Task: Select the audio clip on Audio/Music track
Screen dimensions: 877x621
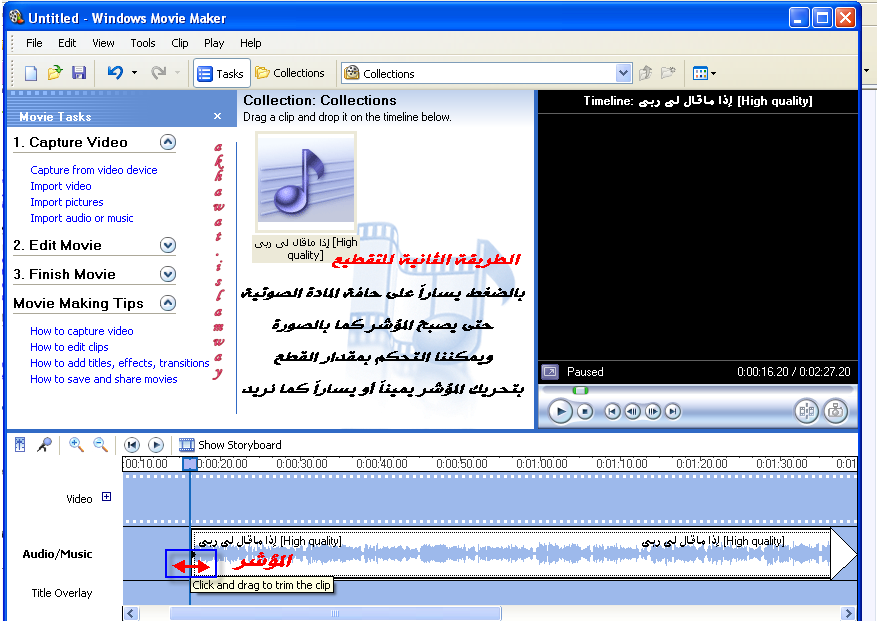Action: (x=511, y=554)
